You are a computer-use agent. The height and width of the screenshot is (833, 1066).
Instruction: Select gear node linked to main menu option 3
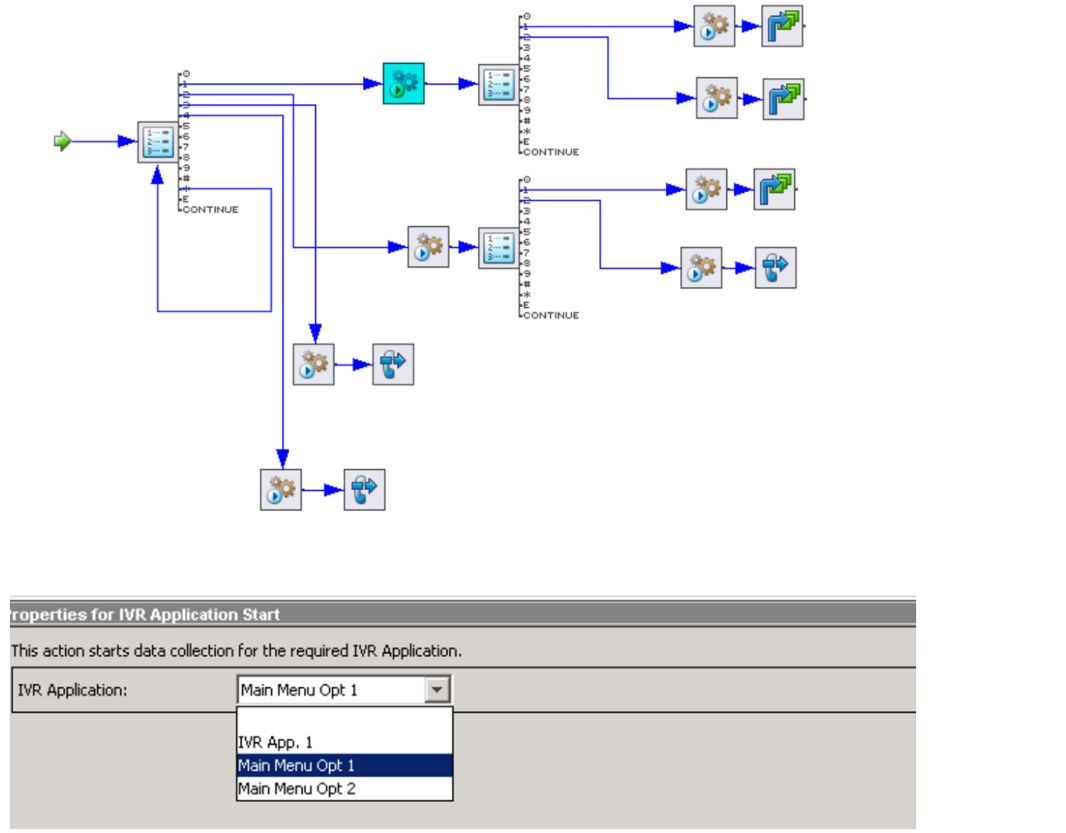pyautogui.click(x=314, y=365)
